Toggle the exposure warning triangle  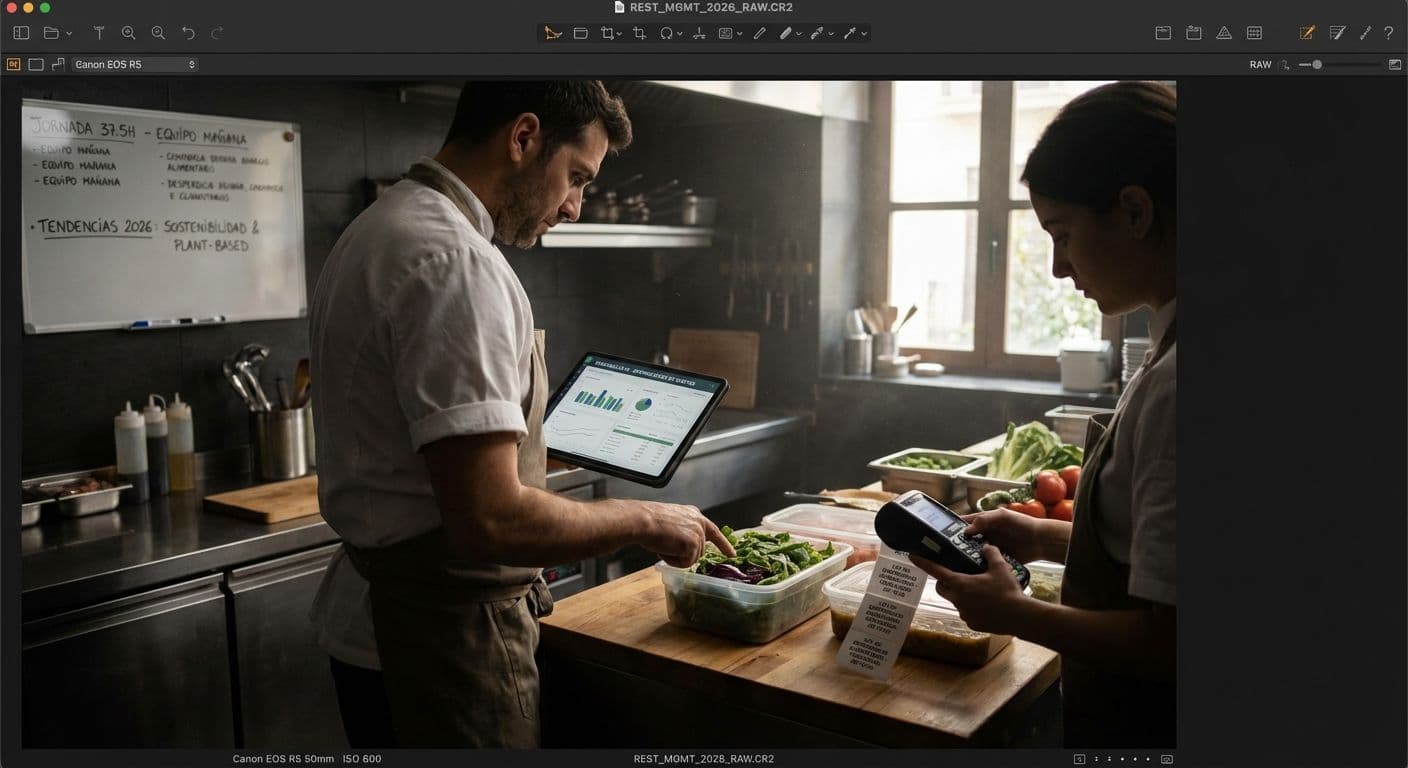[1224, 33]
